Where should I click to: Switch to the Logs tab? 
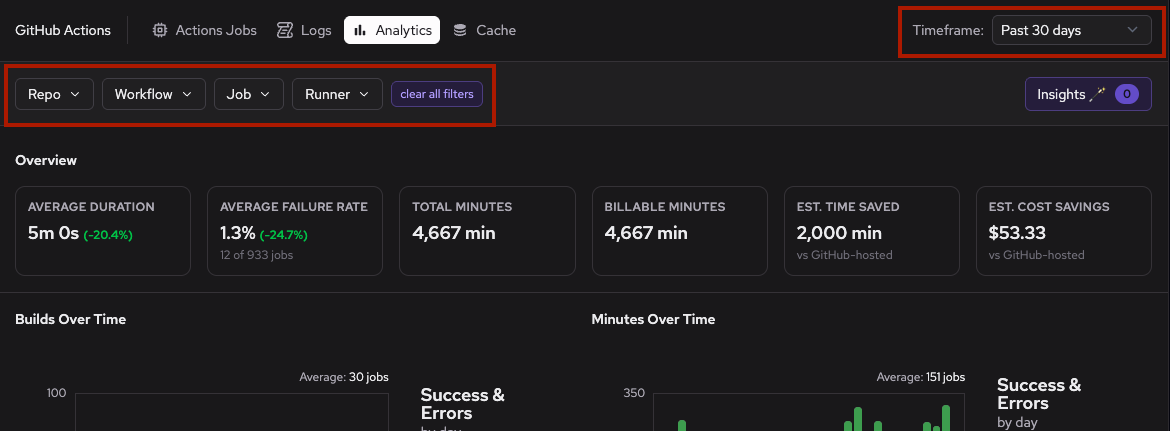point(304,30)
